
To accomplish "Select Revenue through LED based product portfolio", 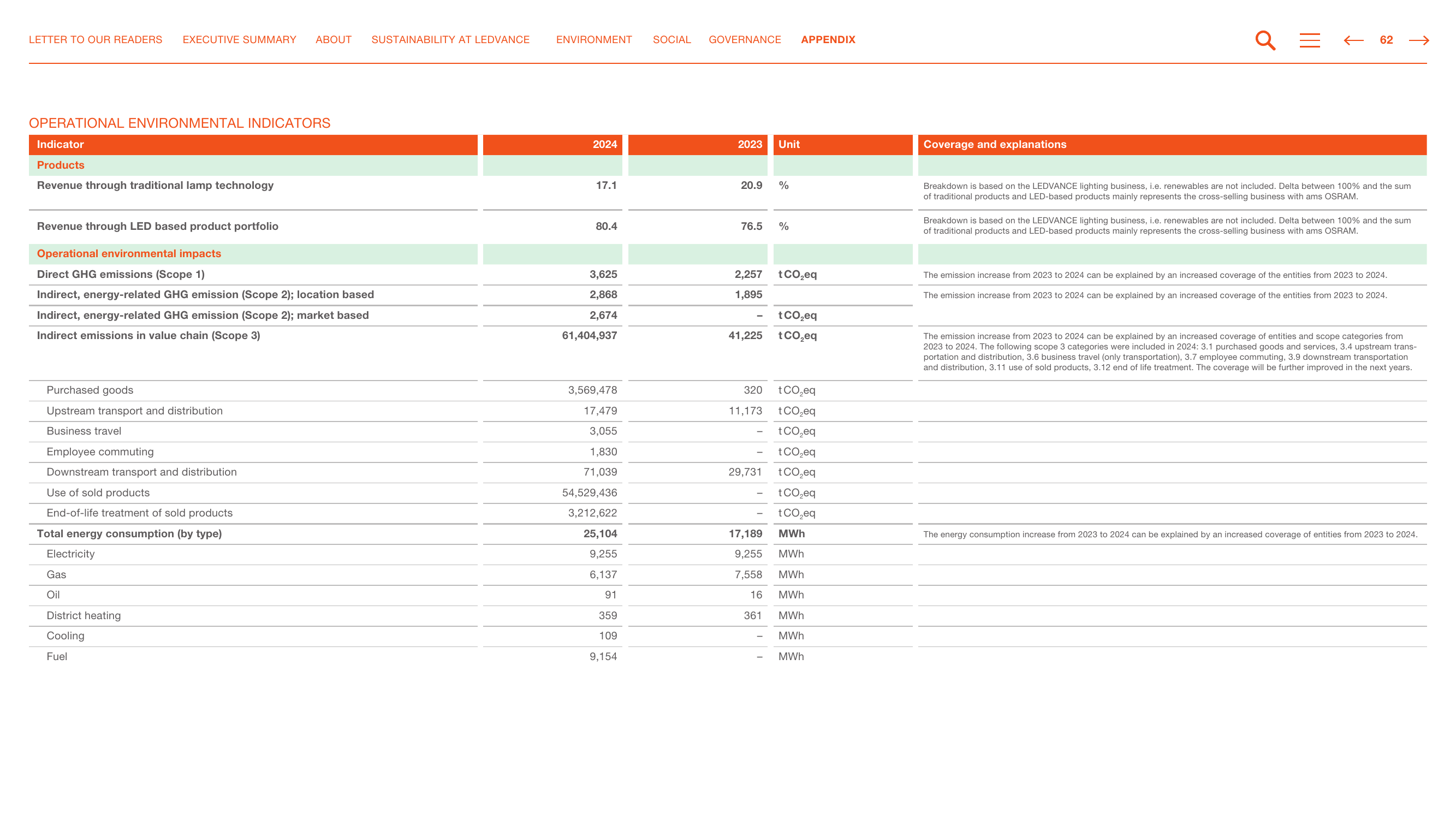I will pos(157,226).
